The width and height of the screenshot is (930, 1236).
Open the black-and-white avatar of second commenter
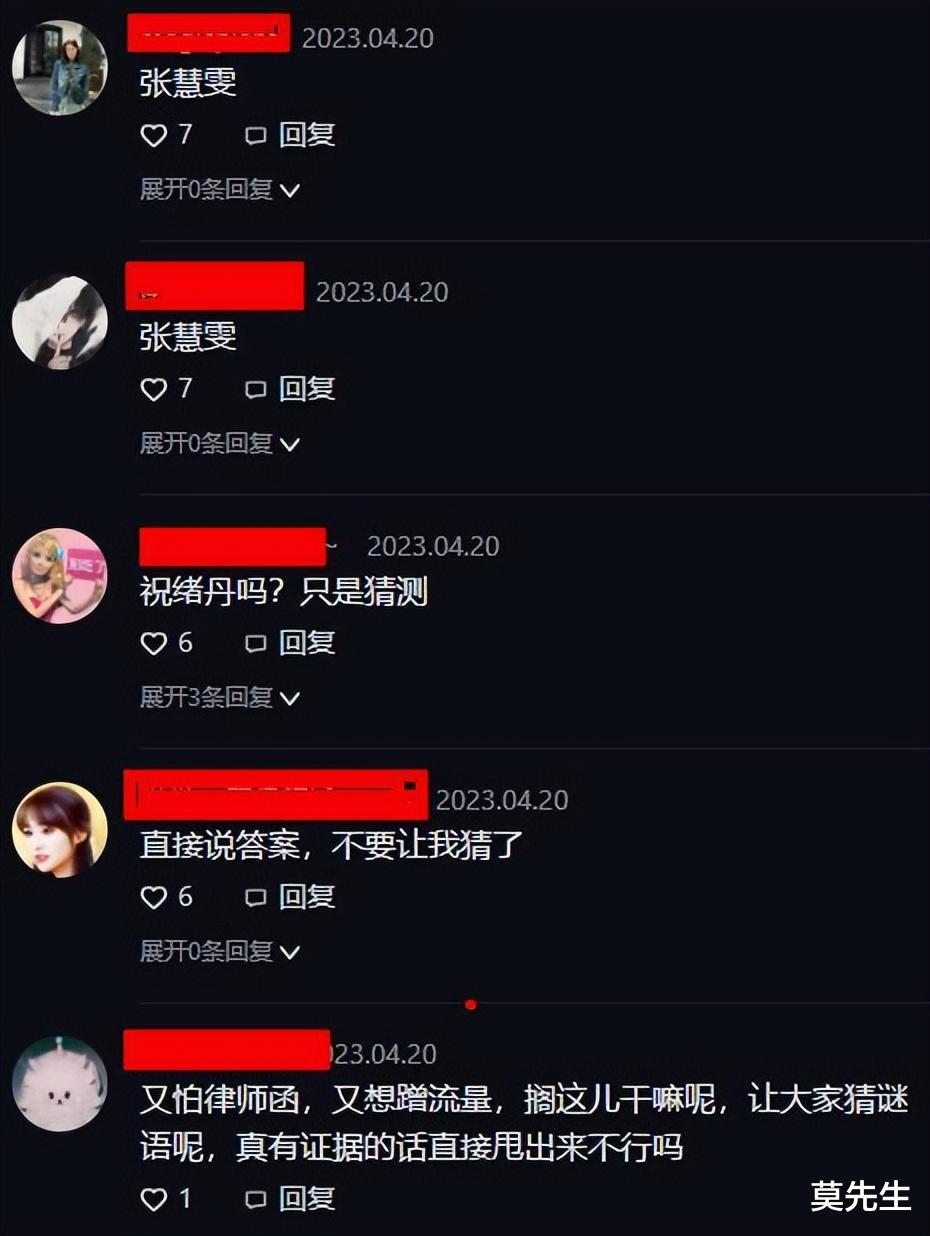(x=59, y=321)
